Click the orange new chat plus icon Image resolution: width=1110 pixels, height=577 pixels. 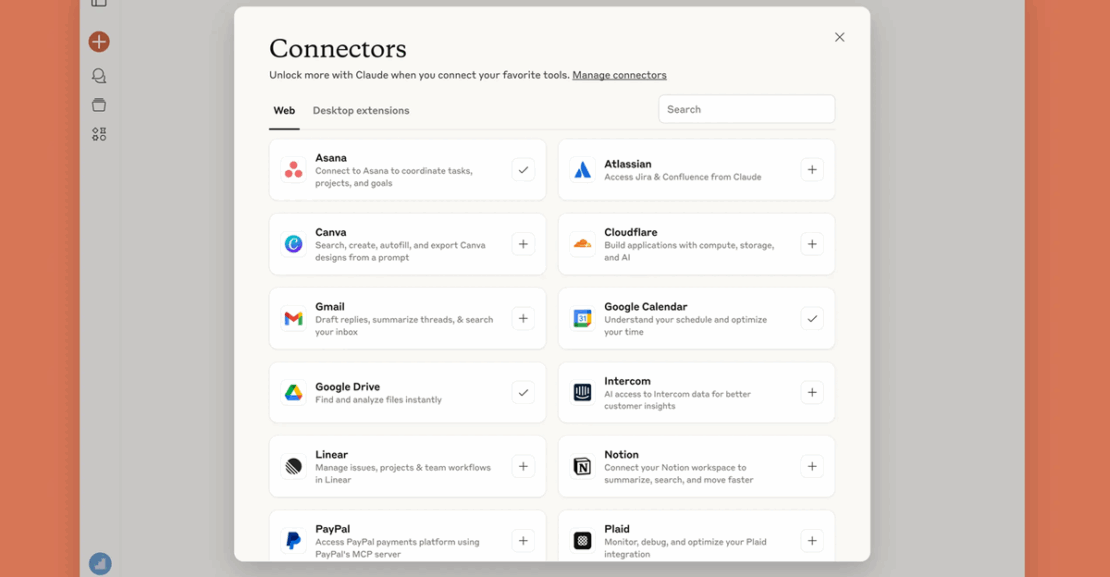coord(98,41)
